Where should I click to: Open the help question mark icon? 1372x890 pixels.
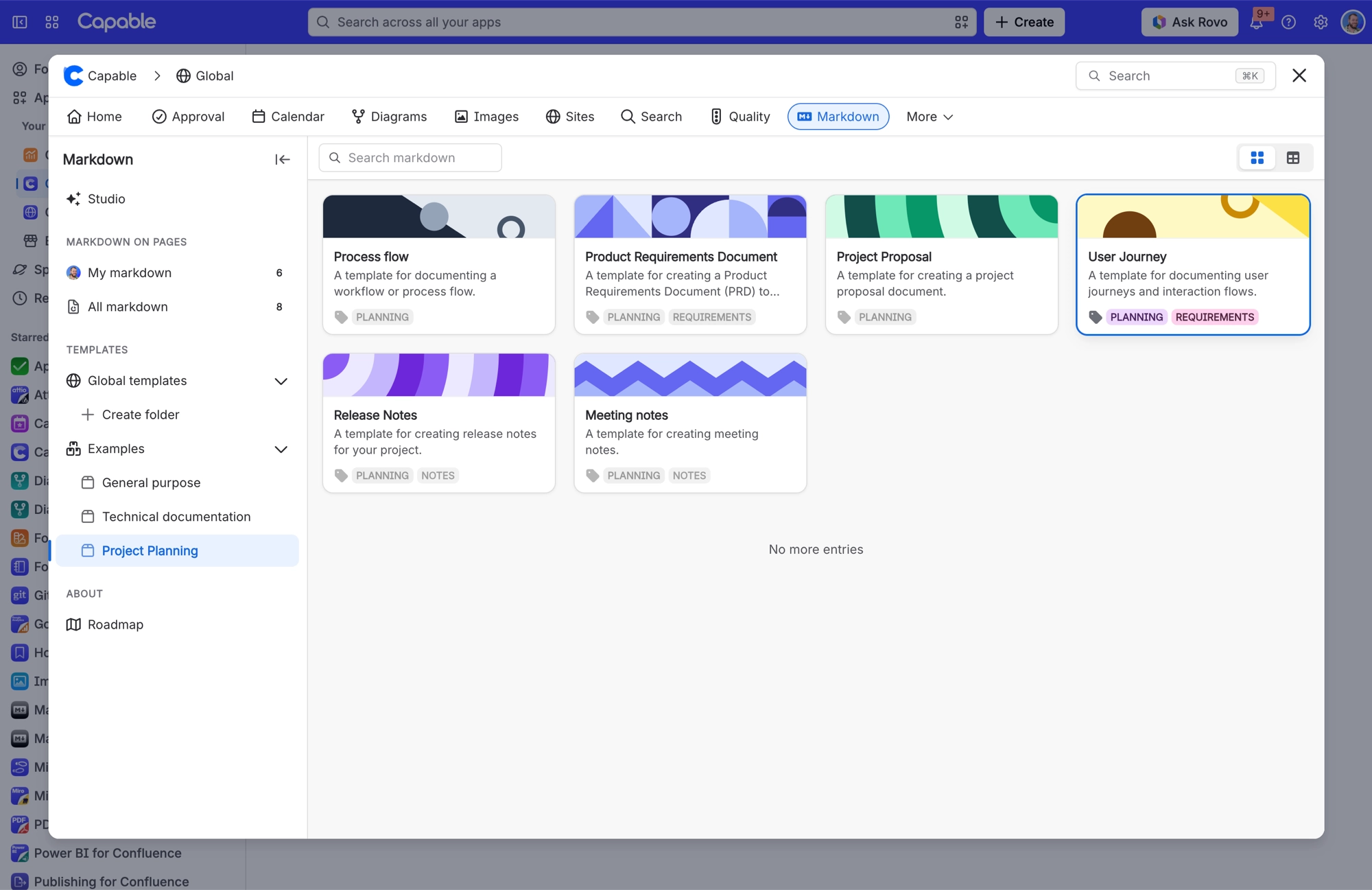click(1288, 22)
